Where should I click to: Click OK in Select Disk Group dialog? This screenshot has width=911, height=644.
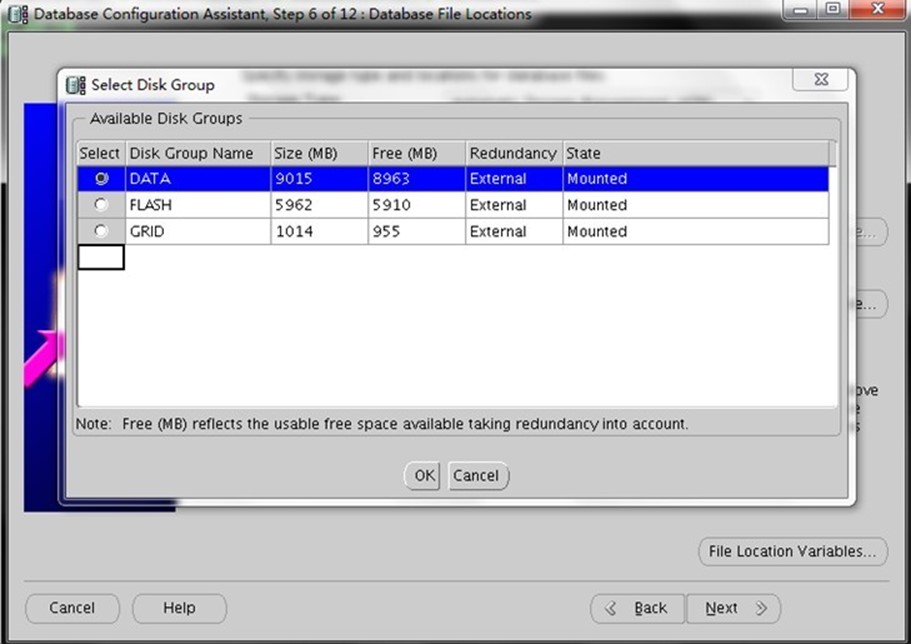click(422, 475)
